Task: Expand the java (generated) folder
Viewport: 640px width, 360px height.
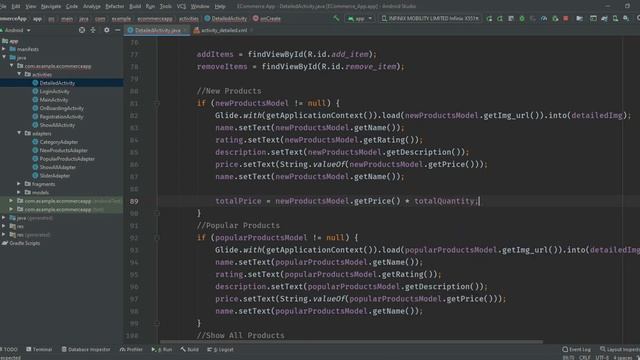Action: tap(4, 218)
